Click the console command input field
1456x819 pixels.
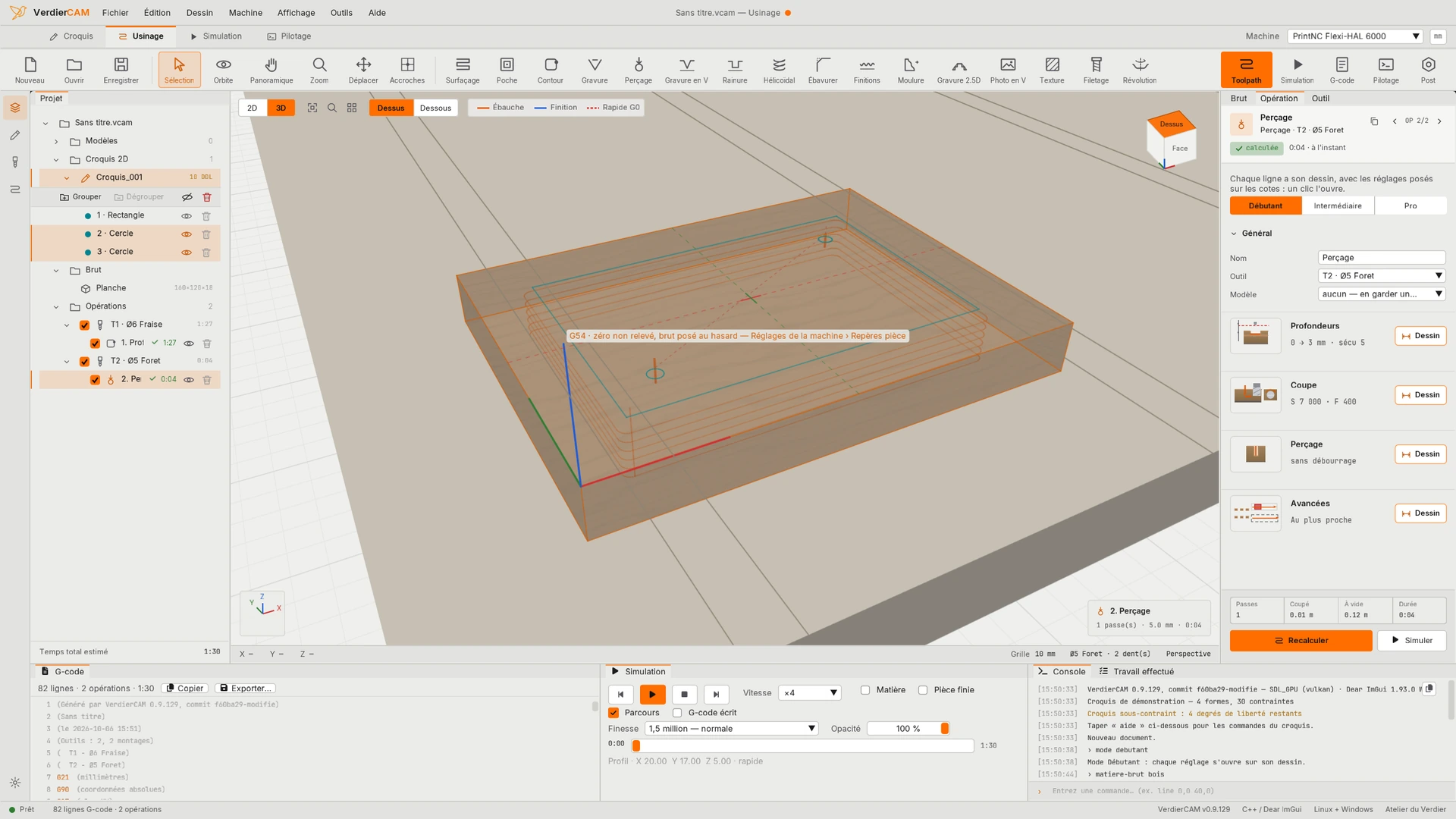[x=1242, y=791]
